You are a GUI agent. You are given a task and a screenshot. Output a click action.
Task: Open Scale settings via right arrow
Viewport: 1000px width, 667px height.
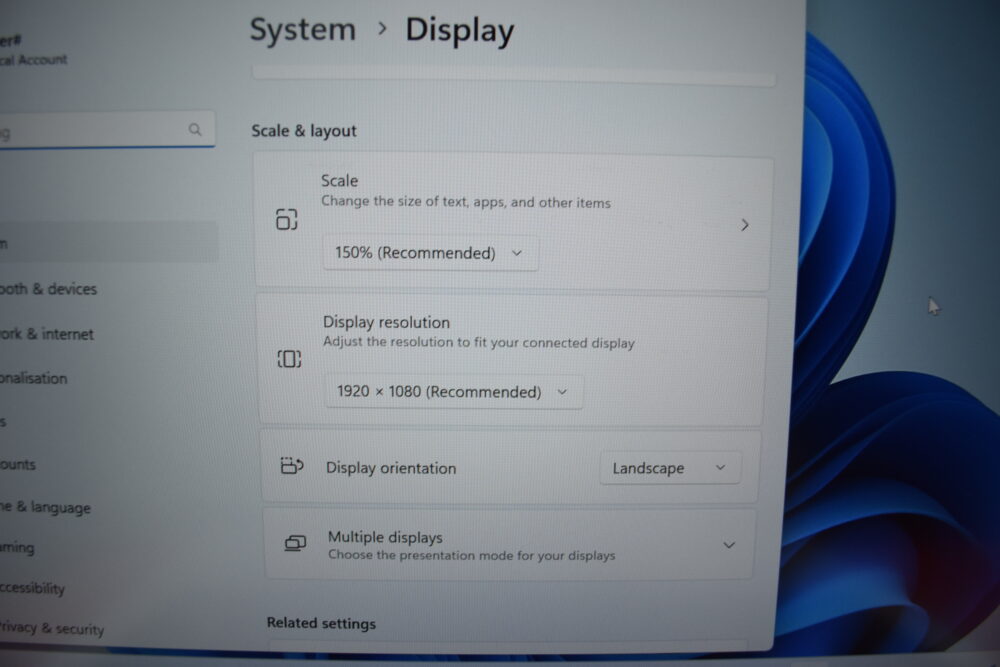pyautogui.click(x=744, y=225)
